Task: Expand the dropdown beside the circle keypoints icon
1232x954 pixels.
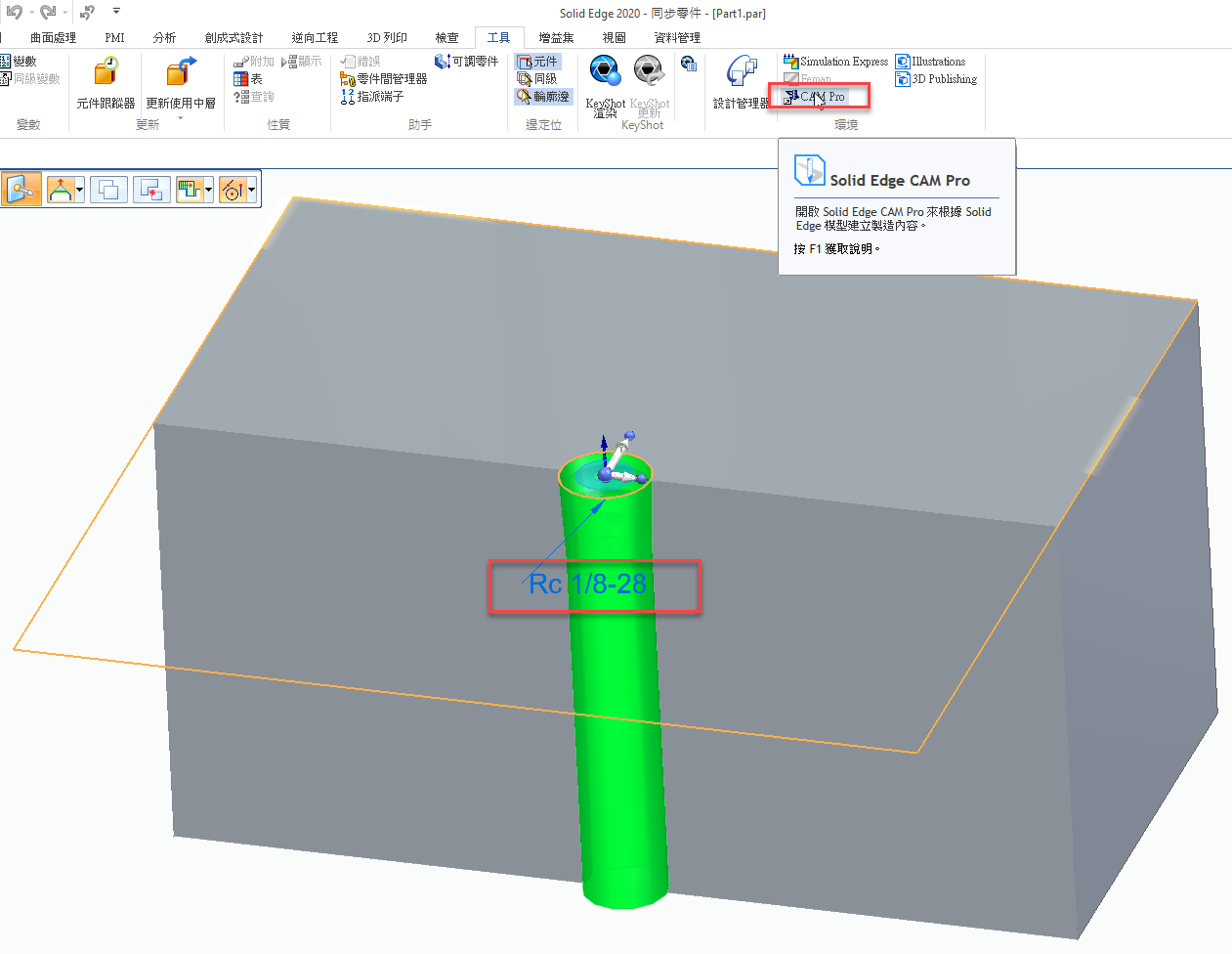Action: (x=252, y=189)
